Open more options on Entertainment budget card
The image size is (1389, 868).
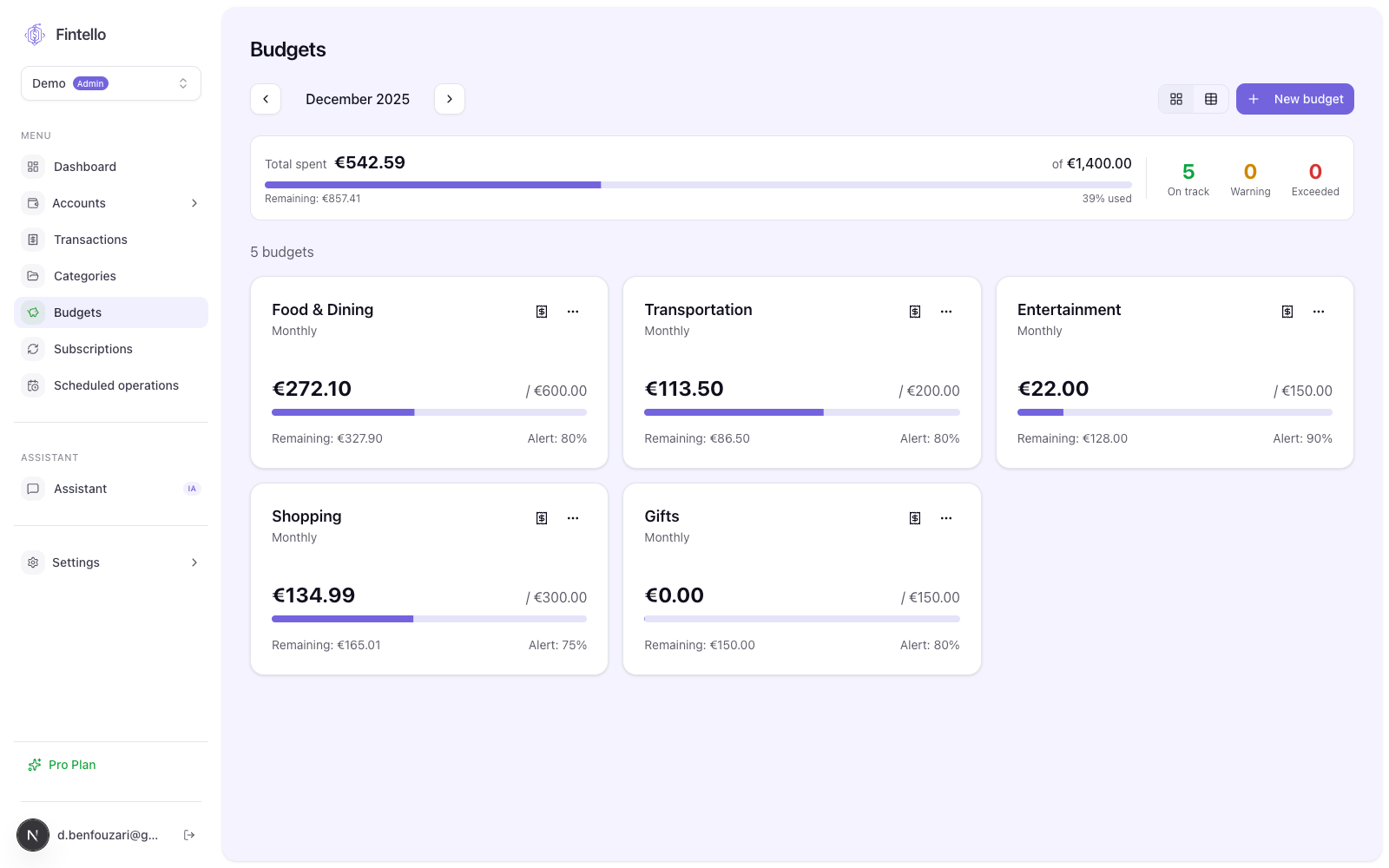(1319, 312)
